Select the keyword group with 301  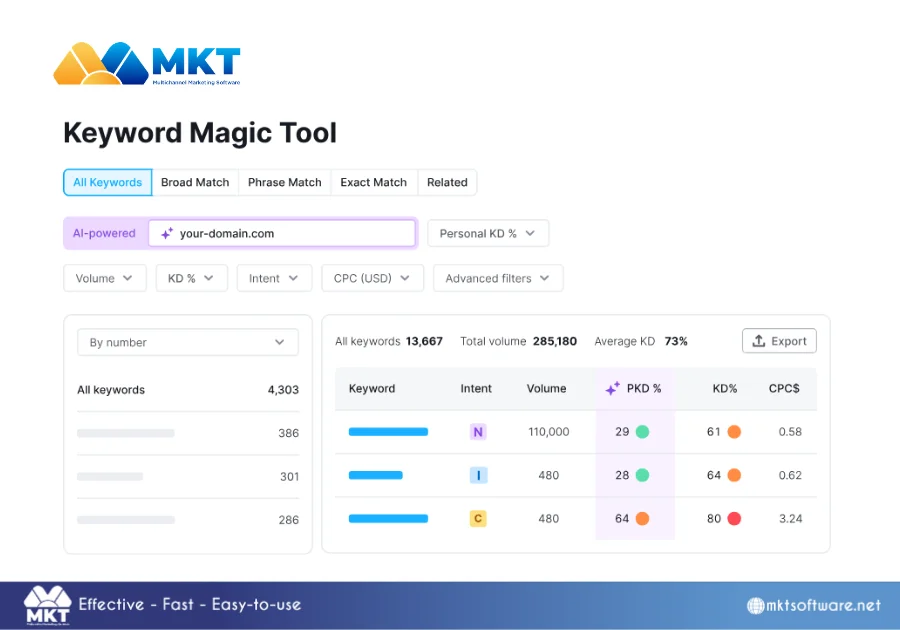pyautogui.click(x=188, y=476)
